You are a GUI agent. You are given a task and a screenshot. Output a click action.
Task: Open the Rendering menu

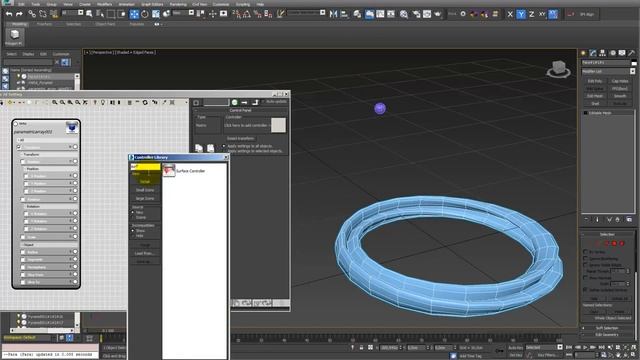[178, 4]
